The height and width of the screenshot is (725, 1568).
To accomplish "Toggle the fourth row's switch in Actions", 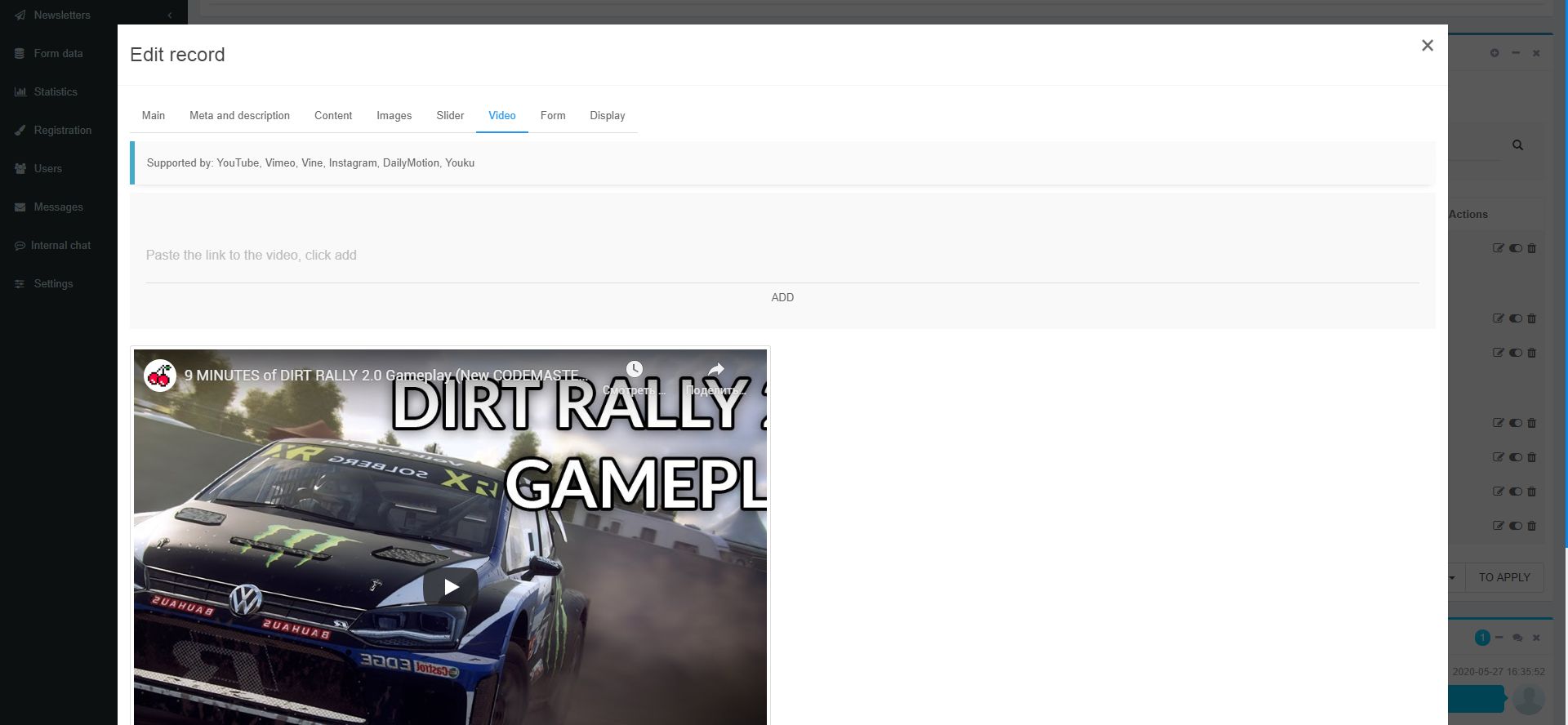I will [1516, 423].
